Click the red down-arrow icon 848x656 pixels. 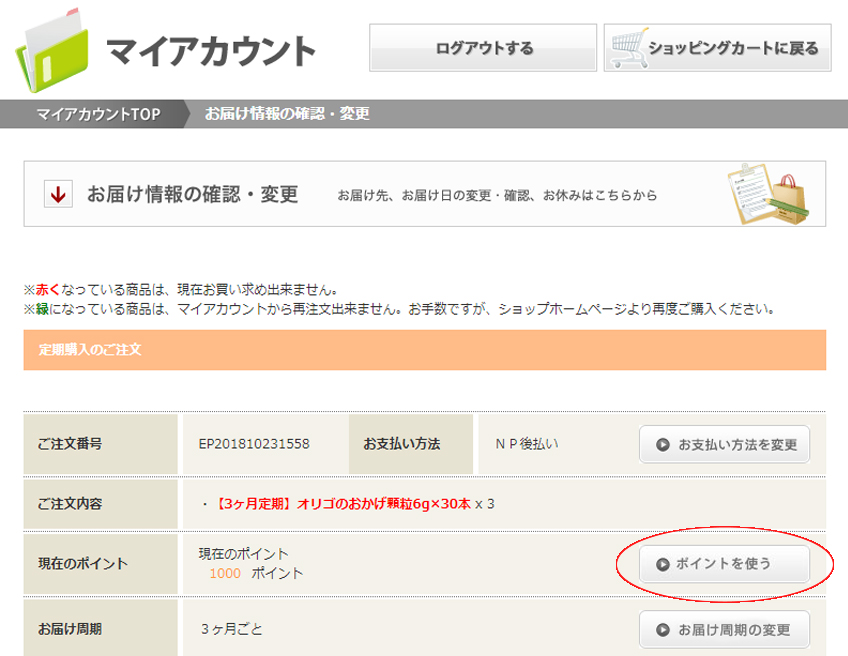pos(58,194)
